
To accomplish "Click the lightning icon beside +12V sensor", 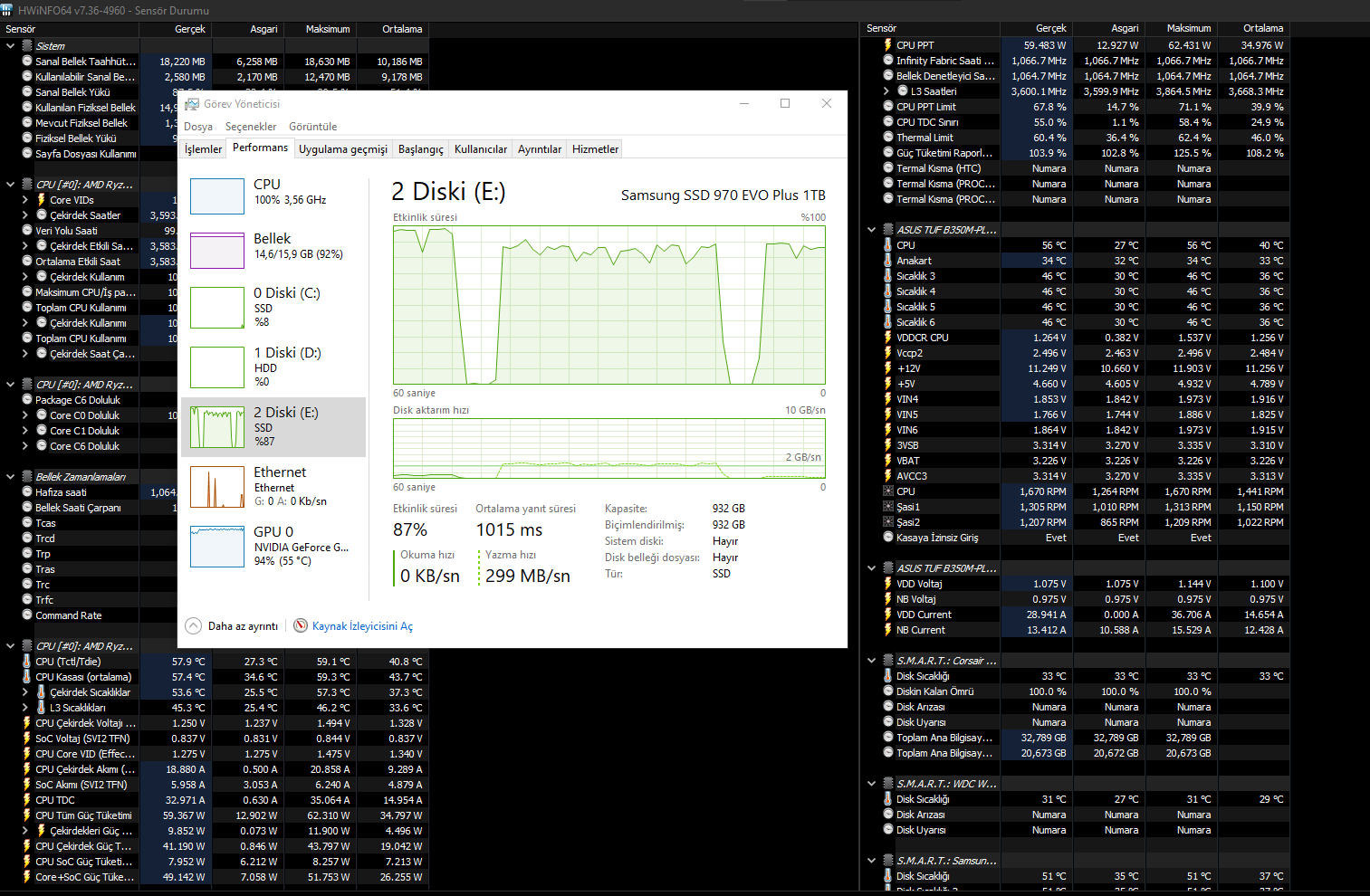I will 888,367.
